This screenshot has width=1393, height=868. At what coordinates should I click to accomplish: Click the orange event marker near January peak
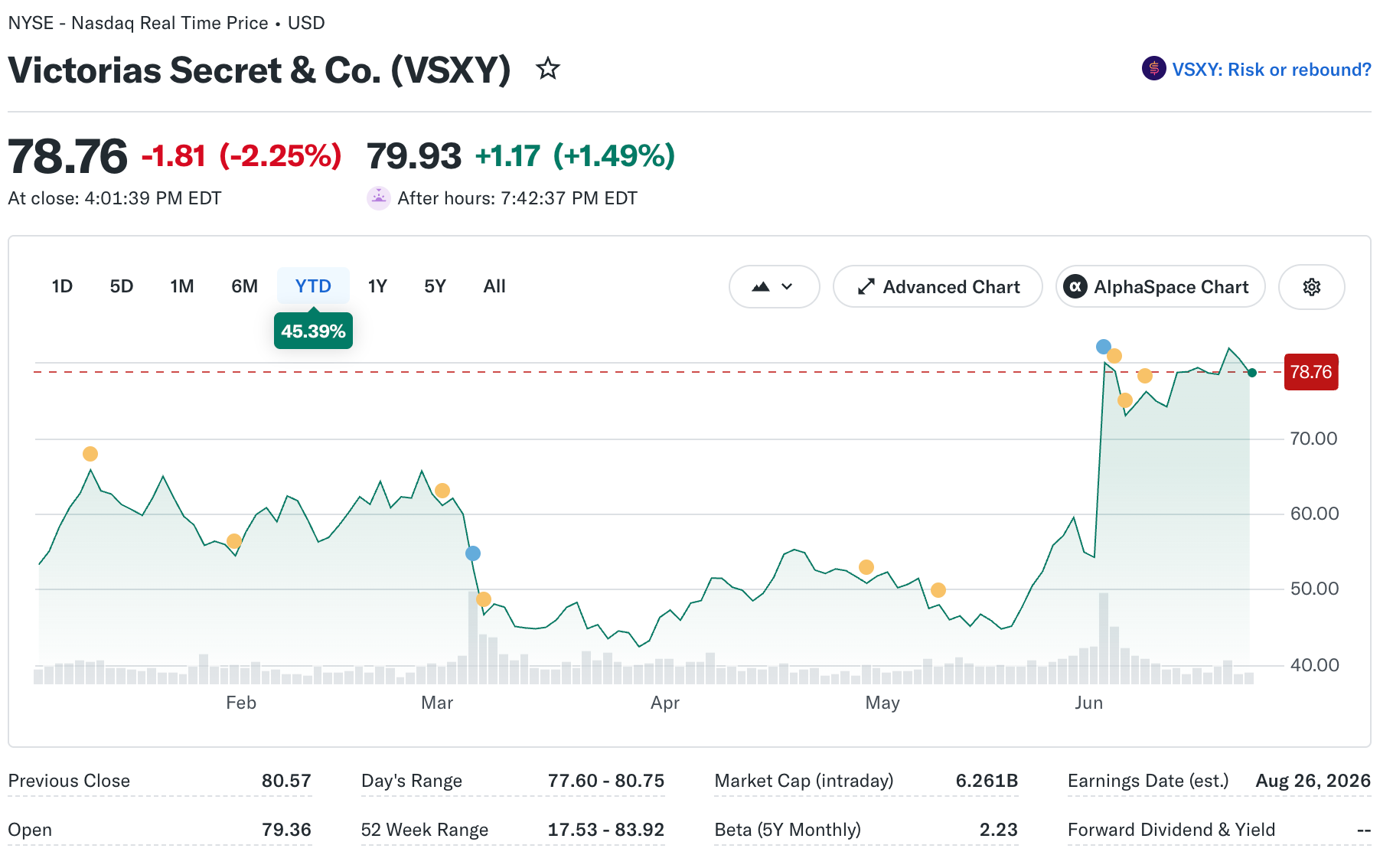90,454
